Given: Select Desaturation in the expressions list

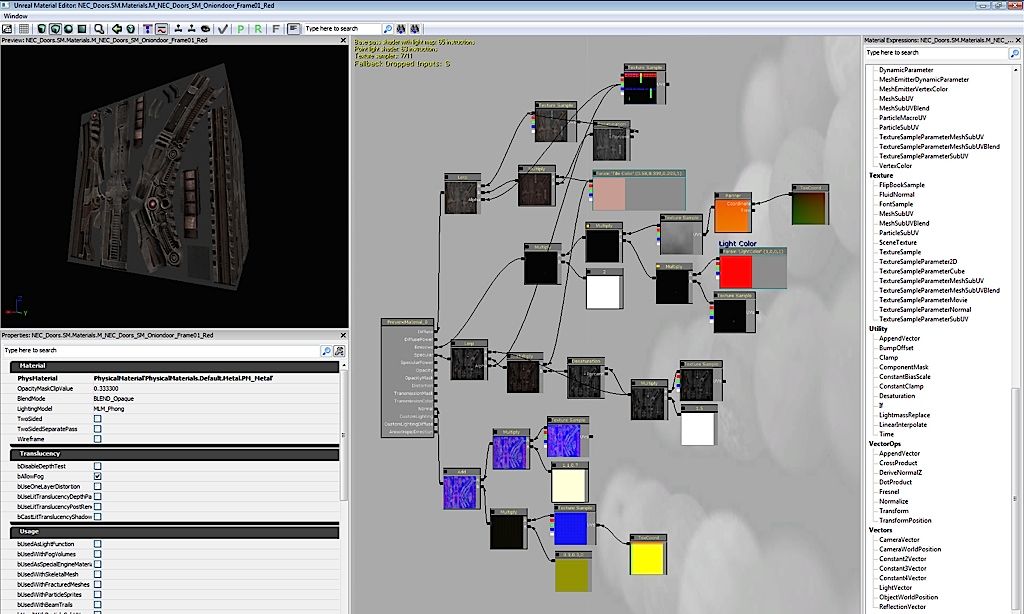Looking at the screenshot, I should [x=897, y=396].
